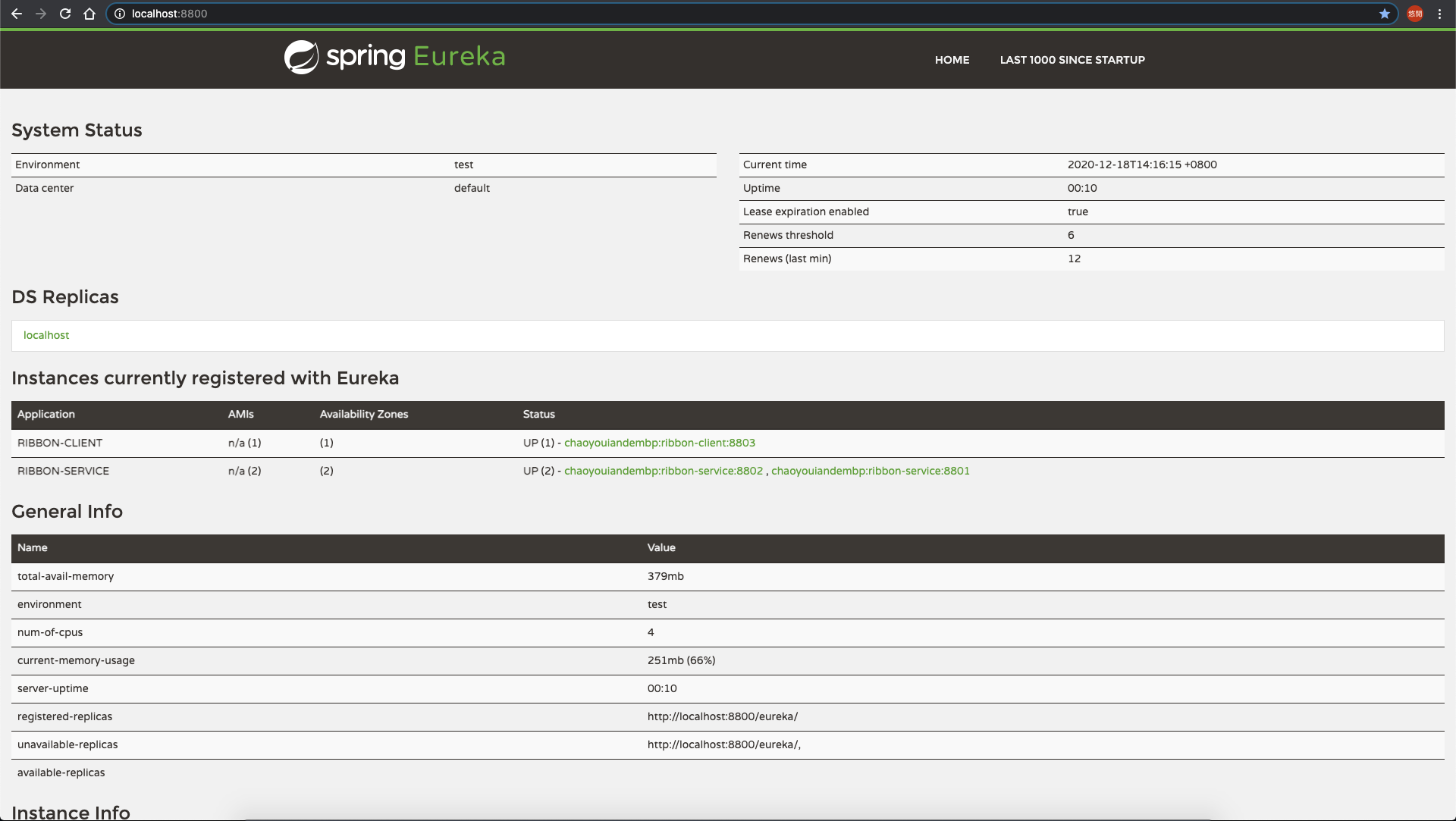Click the browser home icon
This screenshot has height=821, width=1456.
[x=89, y=14]
